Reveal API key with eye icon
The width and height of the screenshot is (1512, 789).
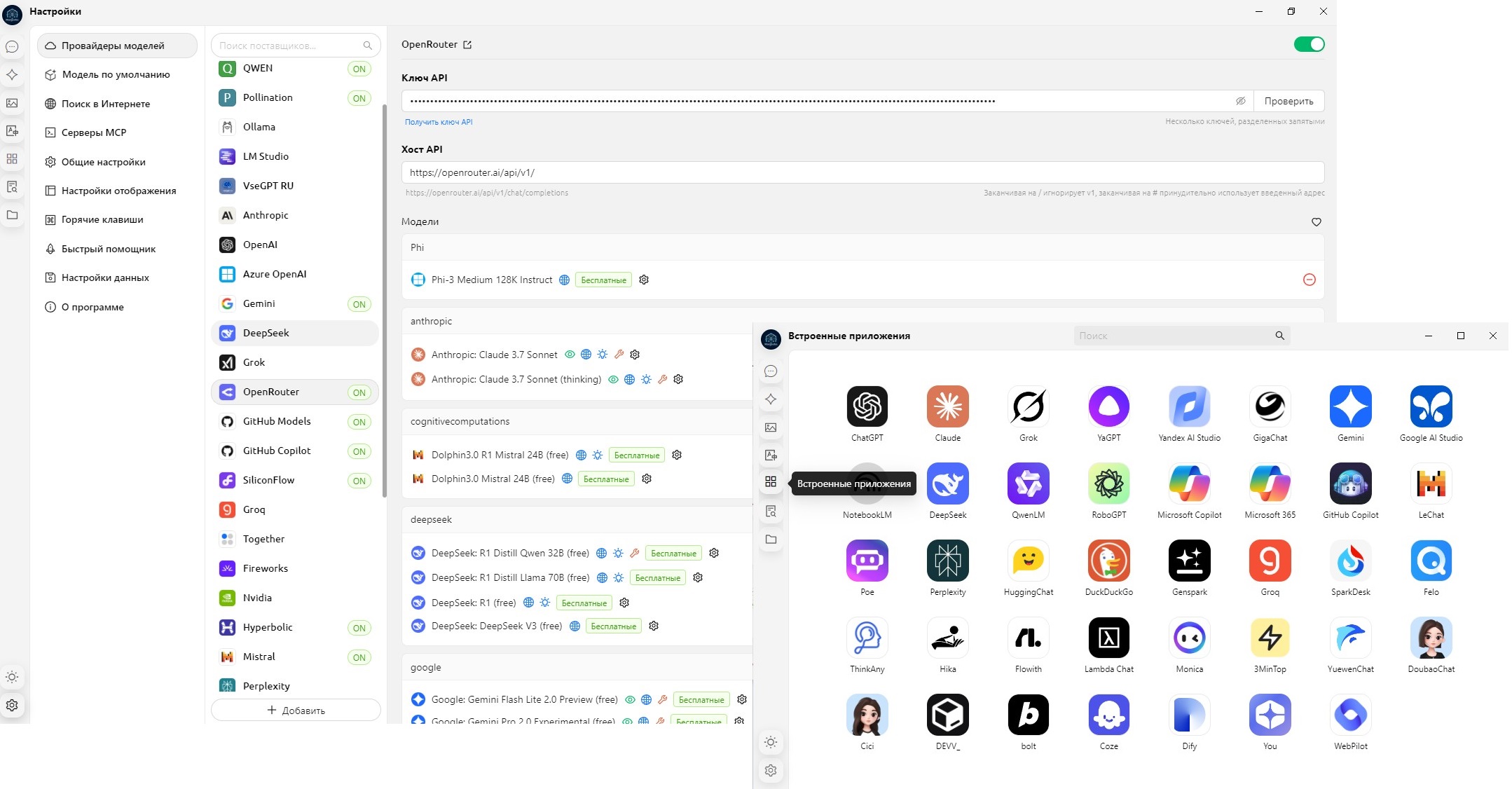pos(1240,101)
